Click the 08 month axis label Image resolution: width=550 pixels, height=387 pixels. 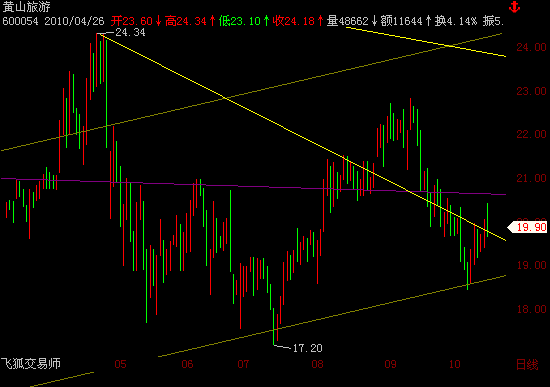click(317, 364)
